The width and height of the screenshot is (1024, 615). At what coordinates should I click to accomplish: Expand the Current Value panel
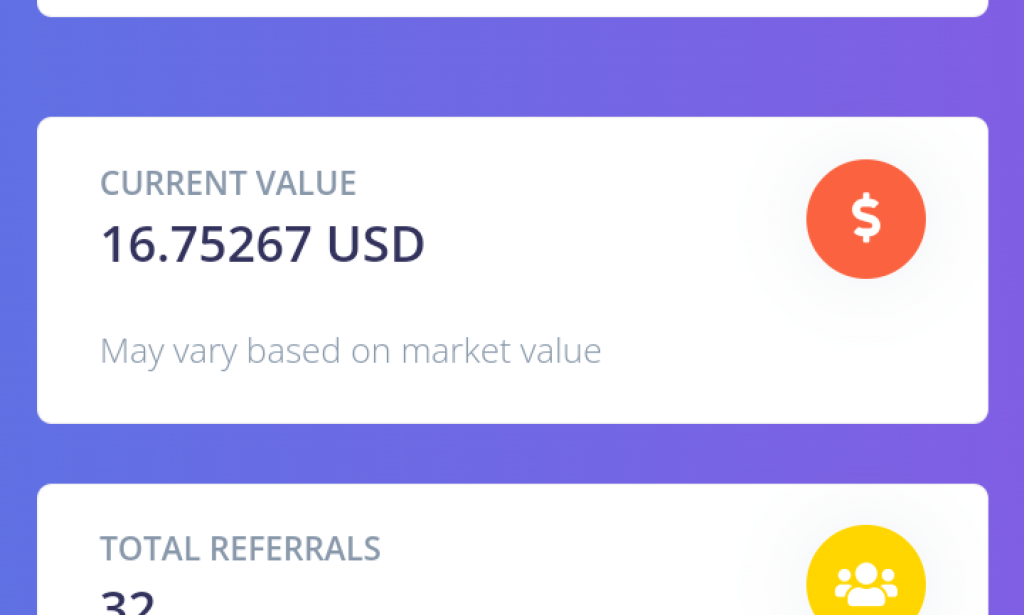[512, 270]
